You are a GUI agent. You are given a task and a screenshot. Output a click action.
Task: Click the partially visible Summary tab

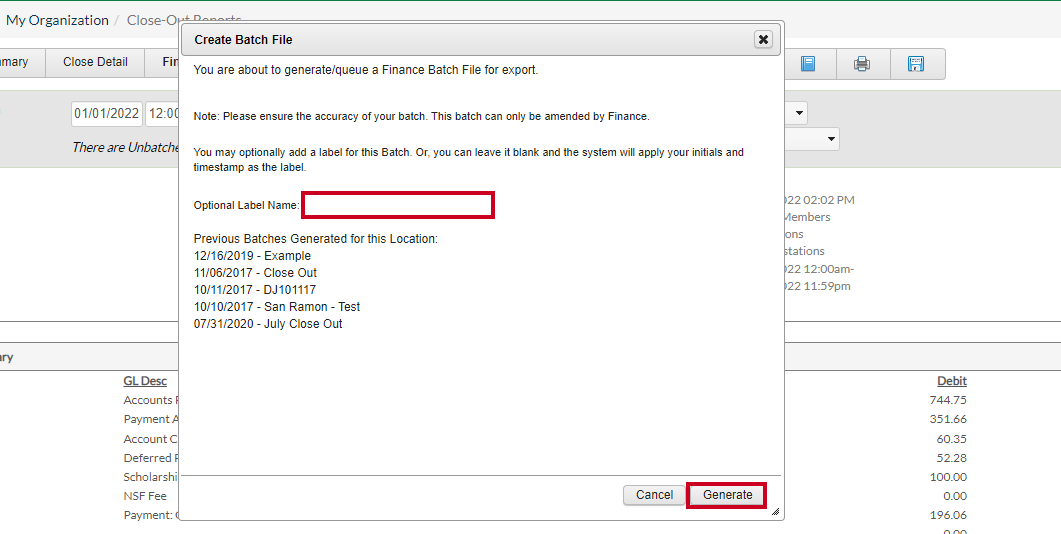point(15,62)
